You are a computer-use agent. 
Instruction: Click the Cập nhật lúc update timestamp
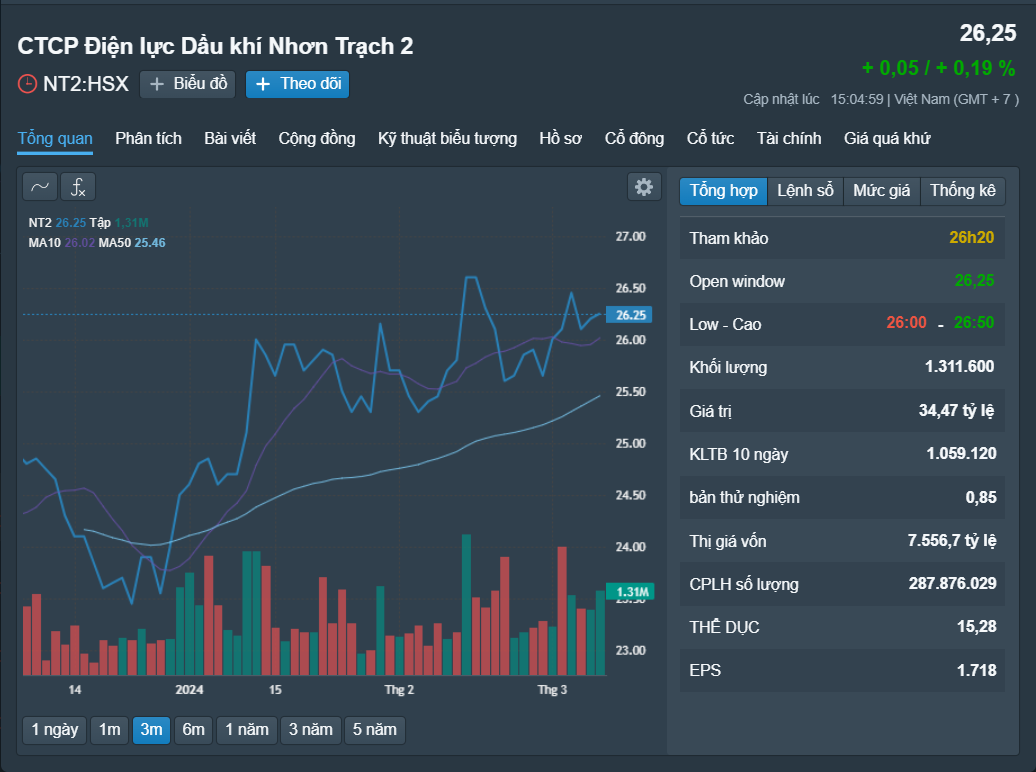pos(881,100)
